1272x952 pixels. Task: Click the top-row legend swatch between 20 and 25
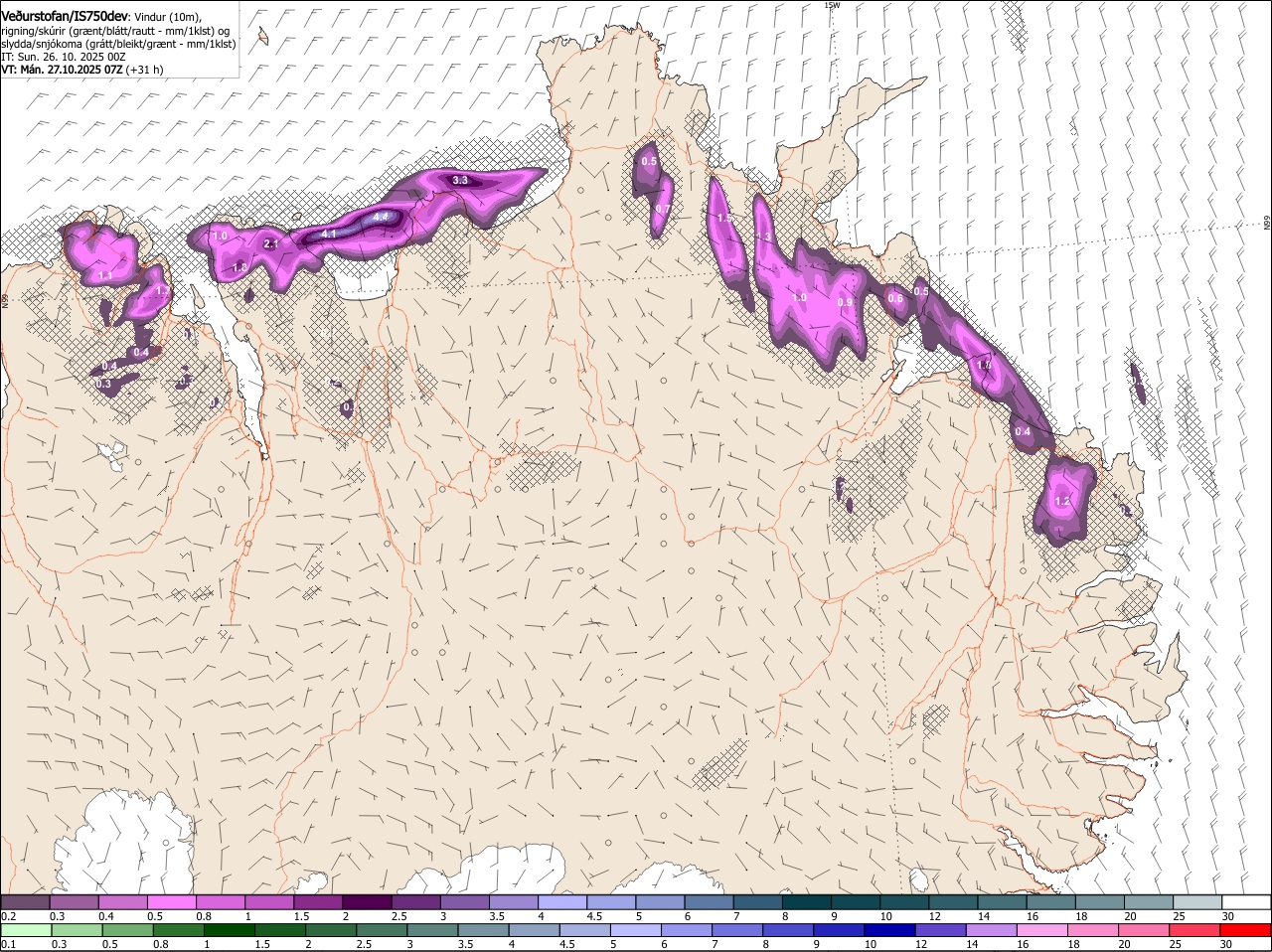pyautogui.click(x=1150, y=901)
